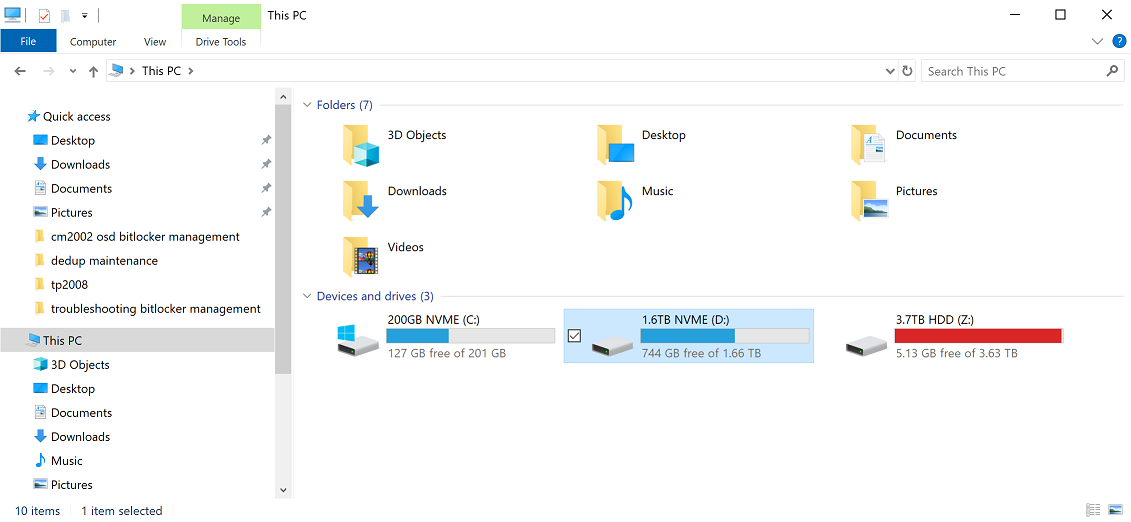Open the Recent locations dropdown arrow
This screenshot has width=1131, height=522.
coord(72,71)
